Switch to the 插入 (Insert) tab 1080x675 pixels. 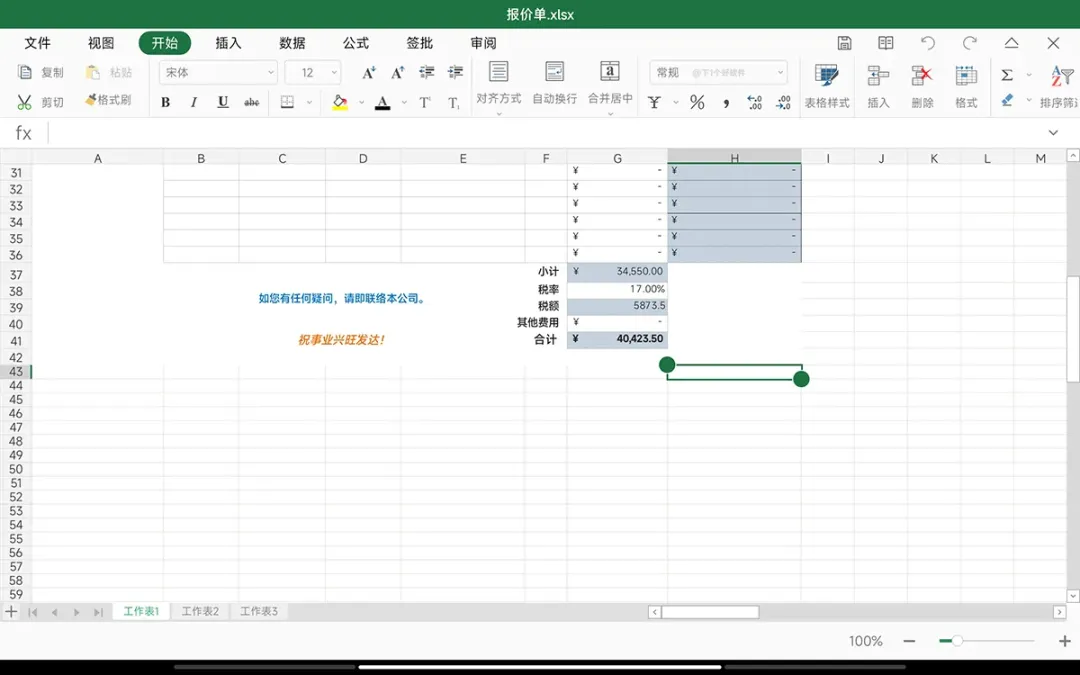point(229,43)
